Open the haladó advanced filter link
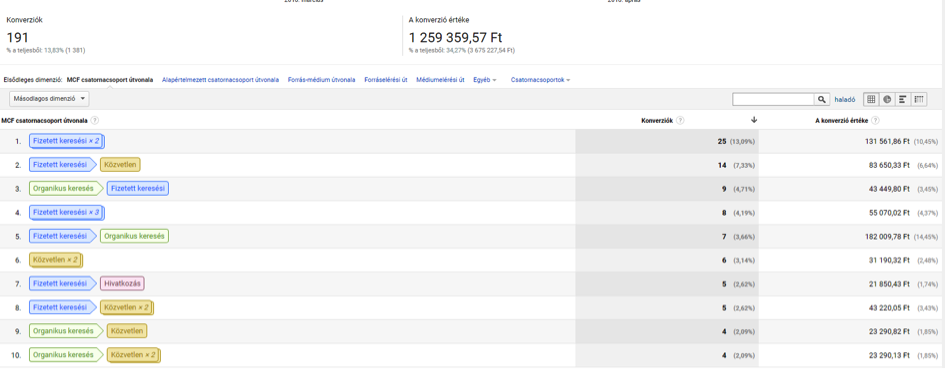Image resolution: width=945 pixels, height=369 pixels. (x=844, y=99)
